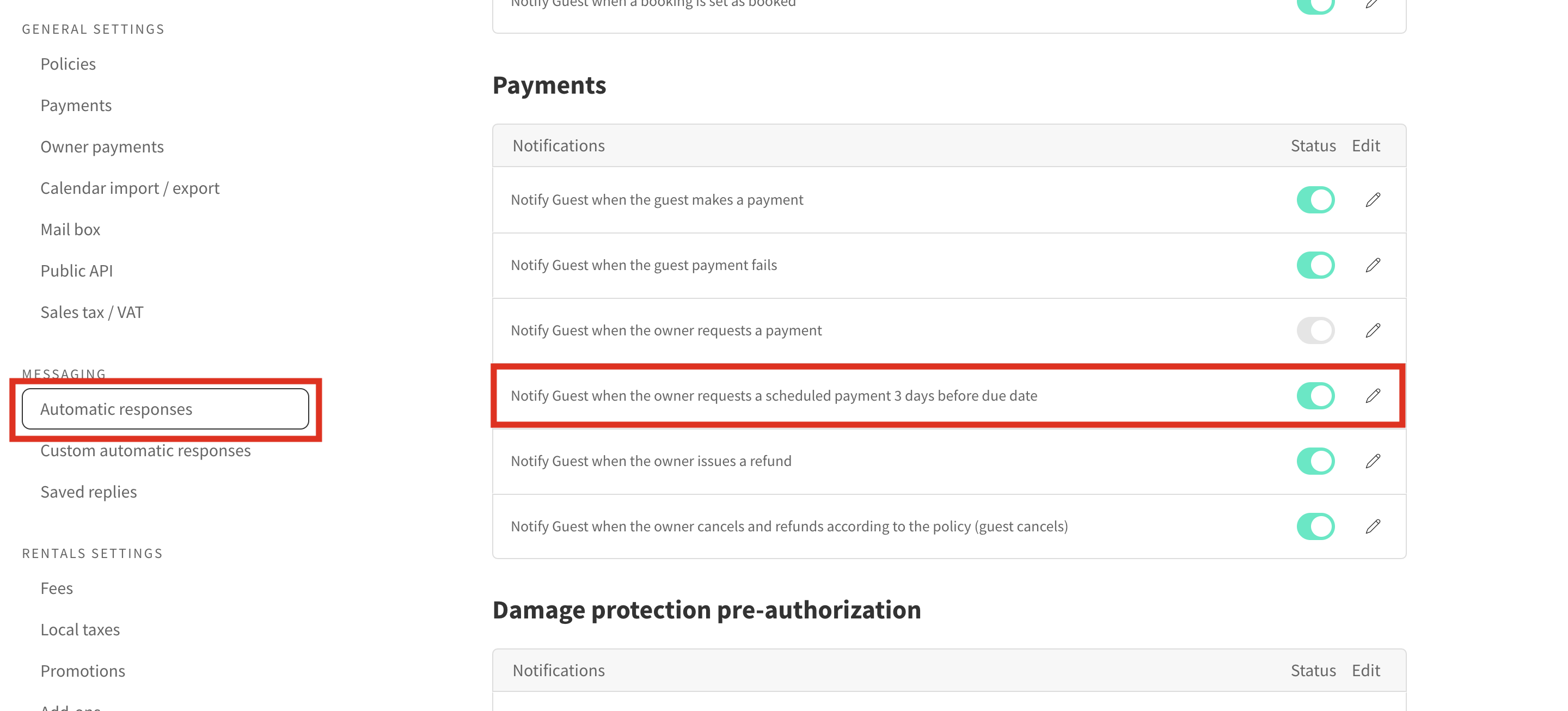Navigate to Sales tax / VAT

click(92, 312)
